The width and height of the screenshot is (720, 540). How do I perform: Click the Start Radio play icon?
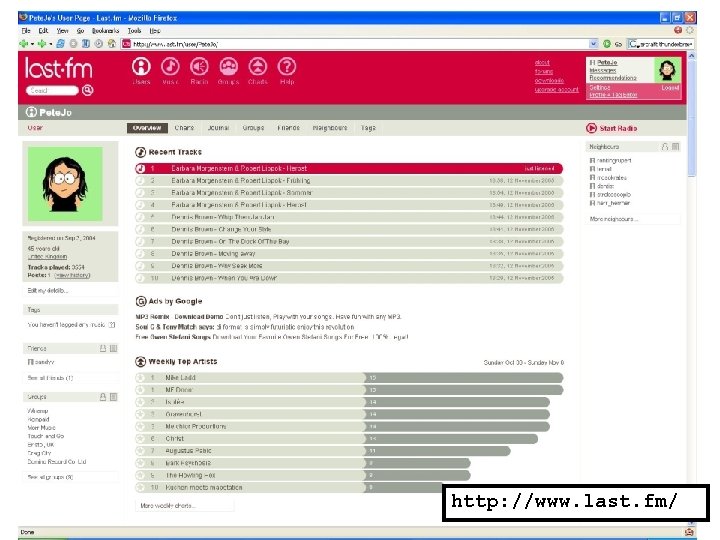tap(591, 128)
